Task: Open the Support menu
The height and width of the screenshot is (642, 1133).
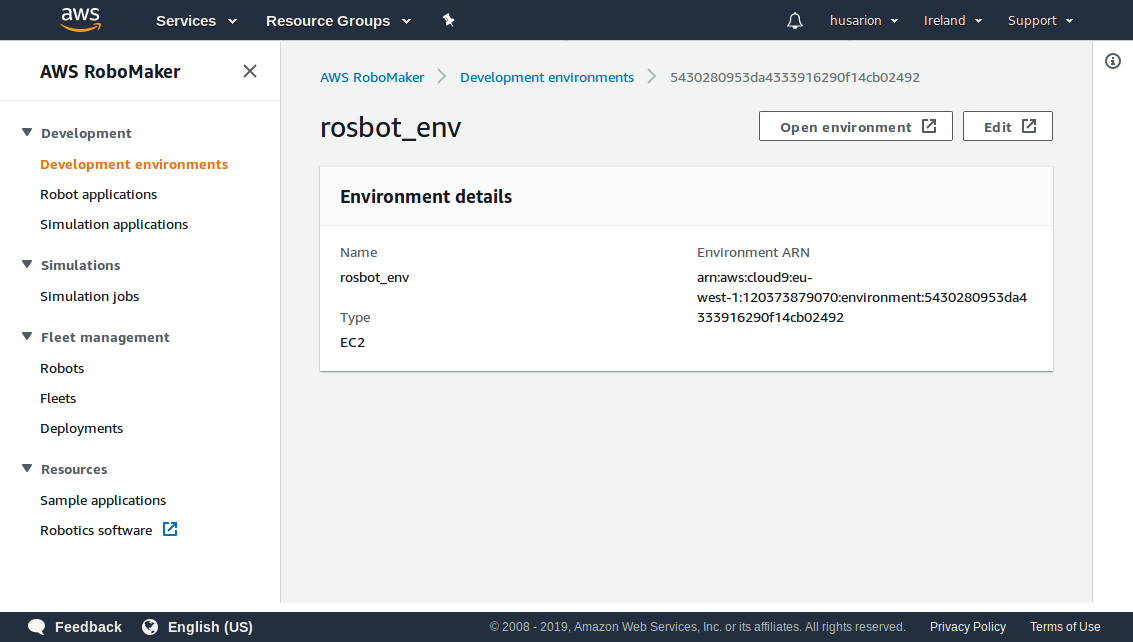Action: click(x=1041, y=20)
